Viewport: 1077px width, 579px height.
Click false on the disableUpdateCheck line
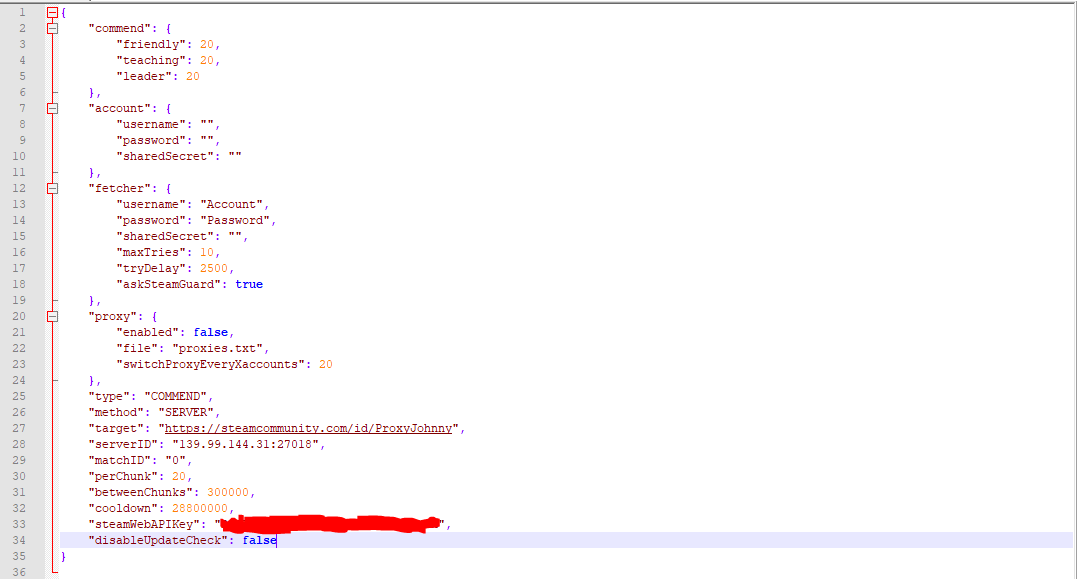(x=260, y=540)
